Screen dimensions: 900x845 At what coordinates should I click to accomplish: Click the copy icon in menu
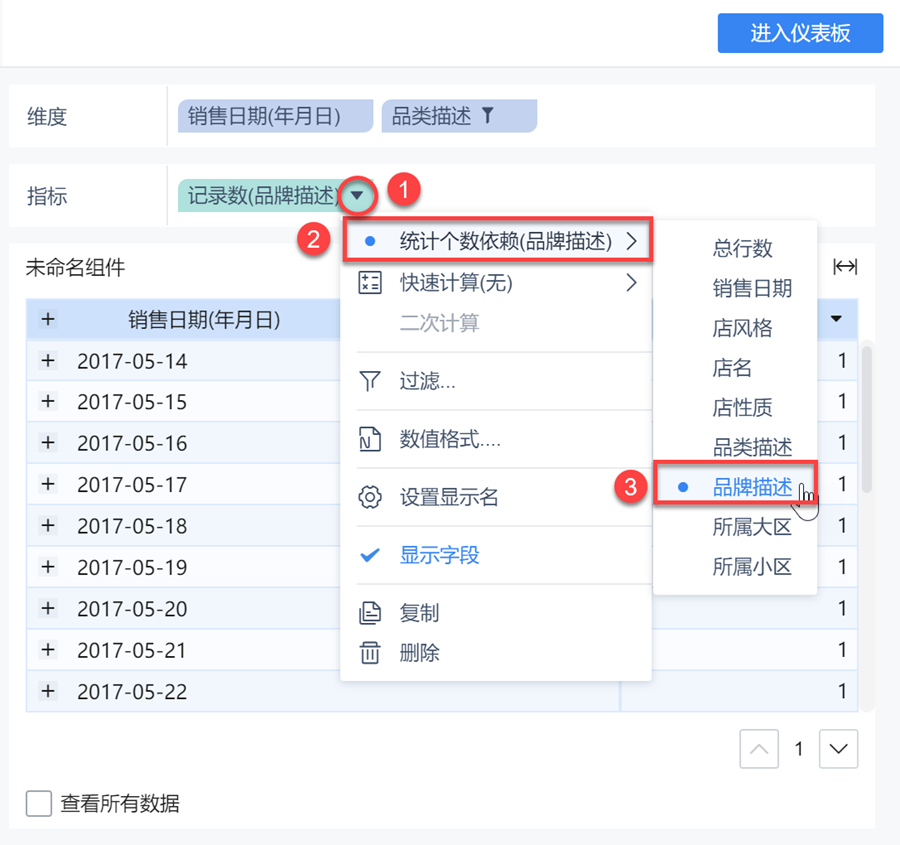point(370,613)
